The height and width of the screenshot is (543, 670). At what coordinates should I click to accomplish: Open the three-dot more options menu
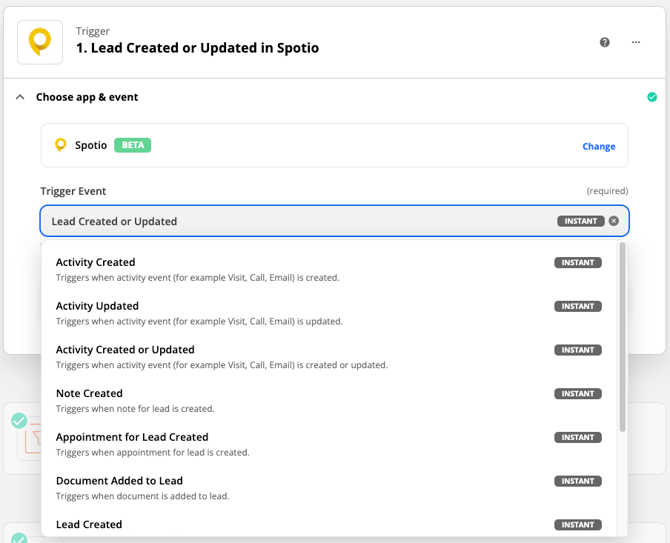(x=636, y=42)
